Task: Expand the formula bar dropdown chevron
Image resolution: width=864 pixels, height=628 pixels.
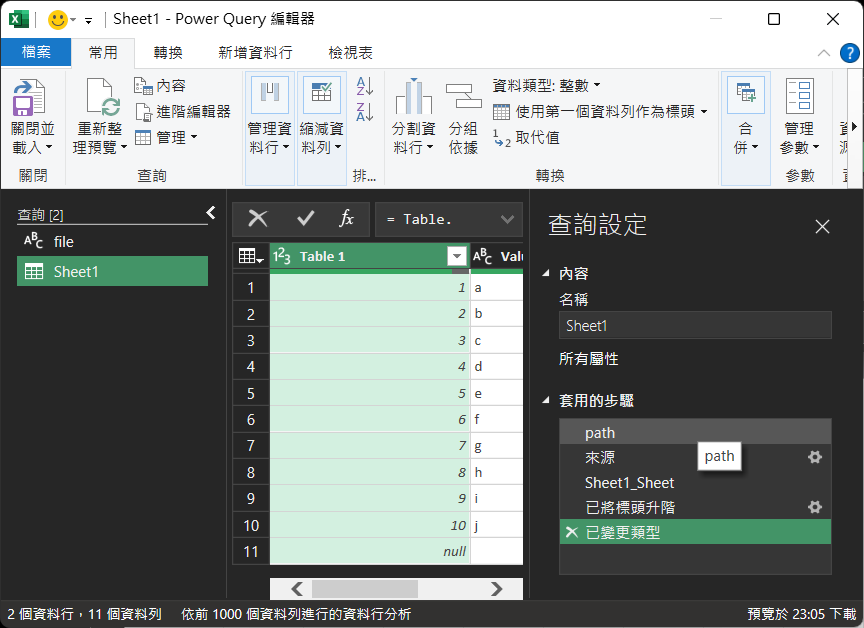Action: (x=508, y=219)
